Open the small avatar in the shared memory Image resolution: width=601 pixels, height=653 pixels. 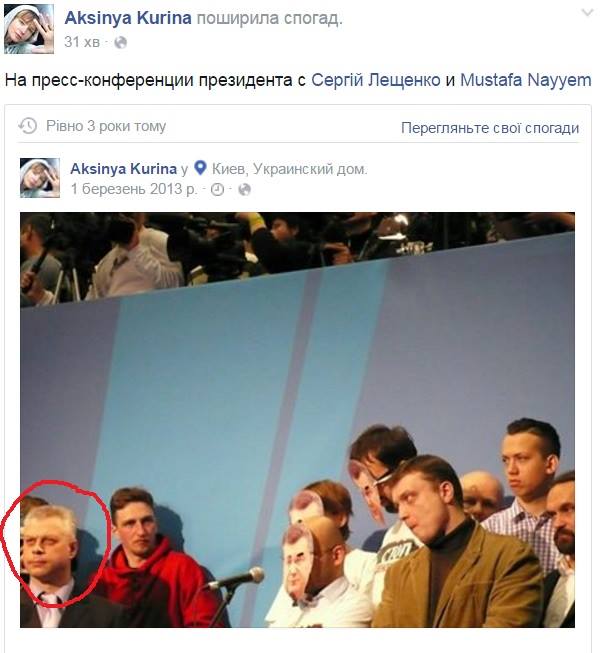(40, 178)
